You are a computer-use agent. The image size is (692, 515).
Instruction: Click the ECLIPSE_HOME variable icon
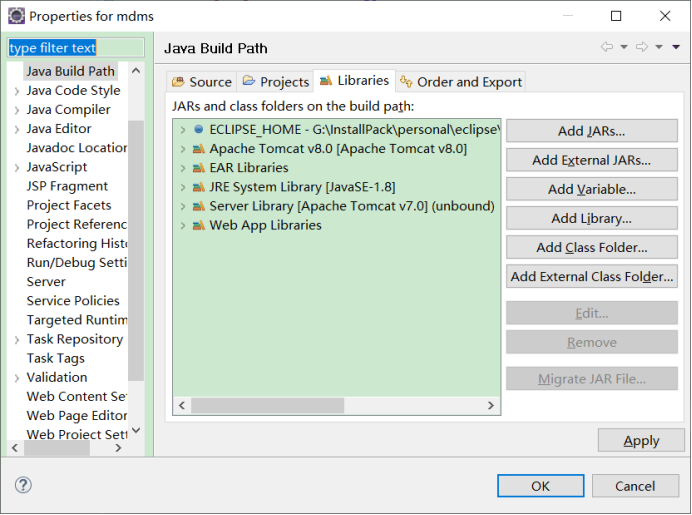tap(199, 129)
